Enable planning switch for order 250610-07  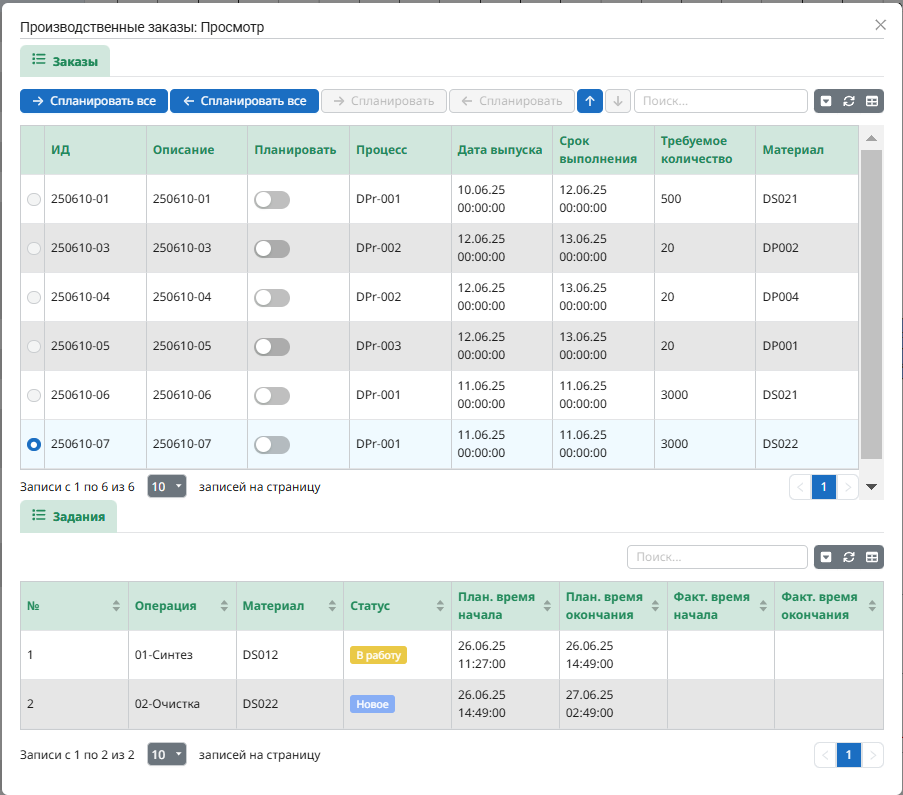coord(271,445)
